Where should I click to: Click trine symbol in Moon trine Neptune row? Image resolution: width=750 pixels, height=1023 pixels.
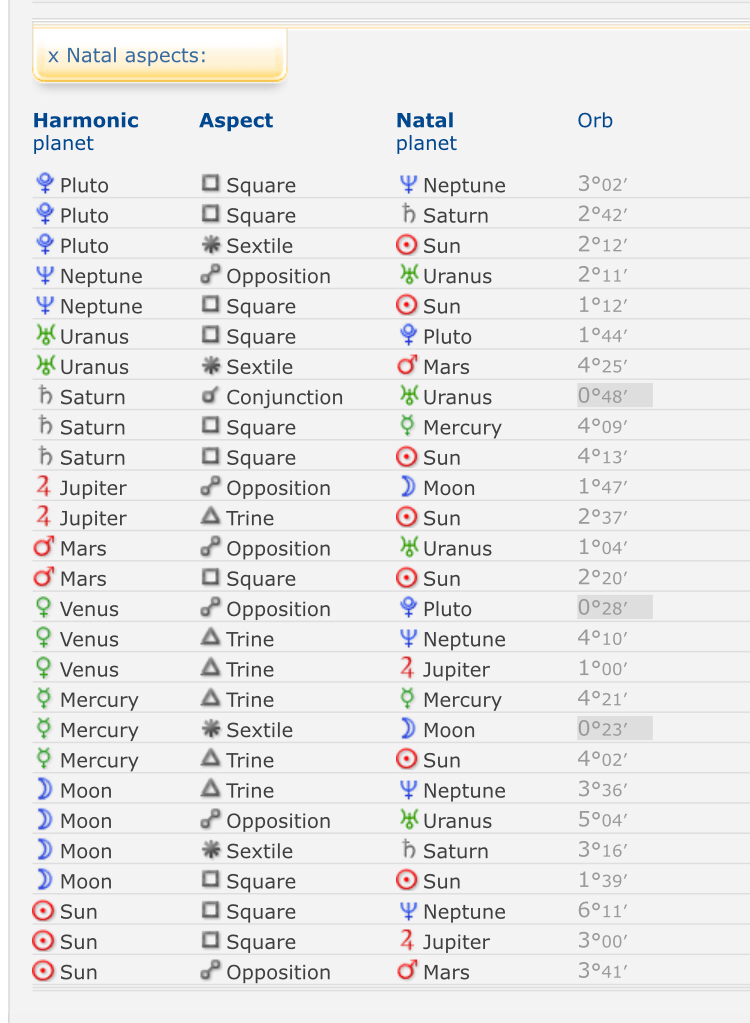click(x=210, y=790)
